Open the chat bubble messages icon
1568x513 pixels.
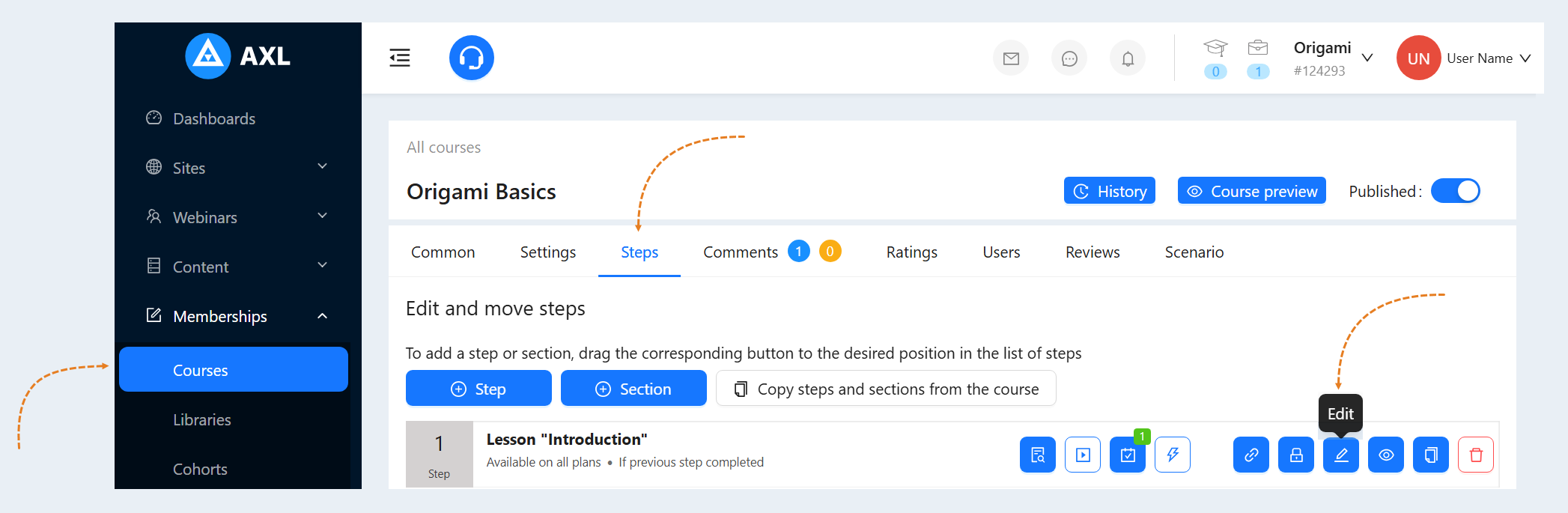click(x=1069, y=58)
